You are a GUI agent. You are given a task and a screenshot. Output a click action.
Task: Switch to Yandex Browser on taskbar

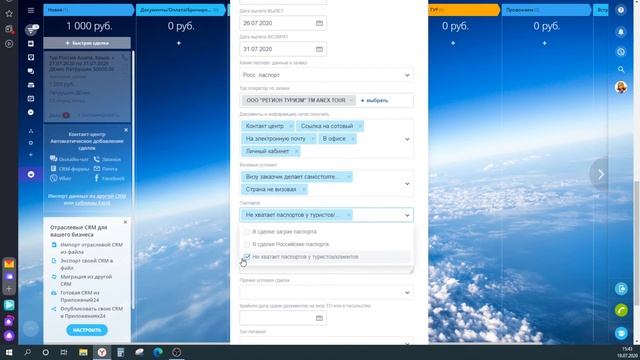coord(102,352)
